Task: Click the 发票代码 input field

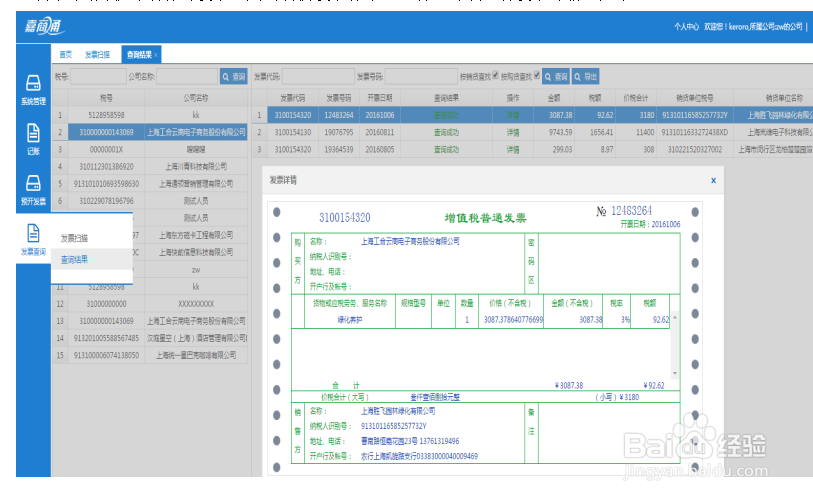Action: (318, 77)
